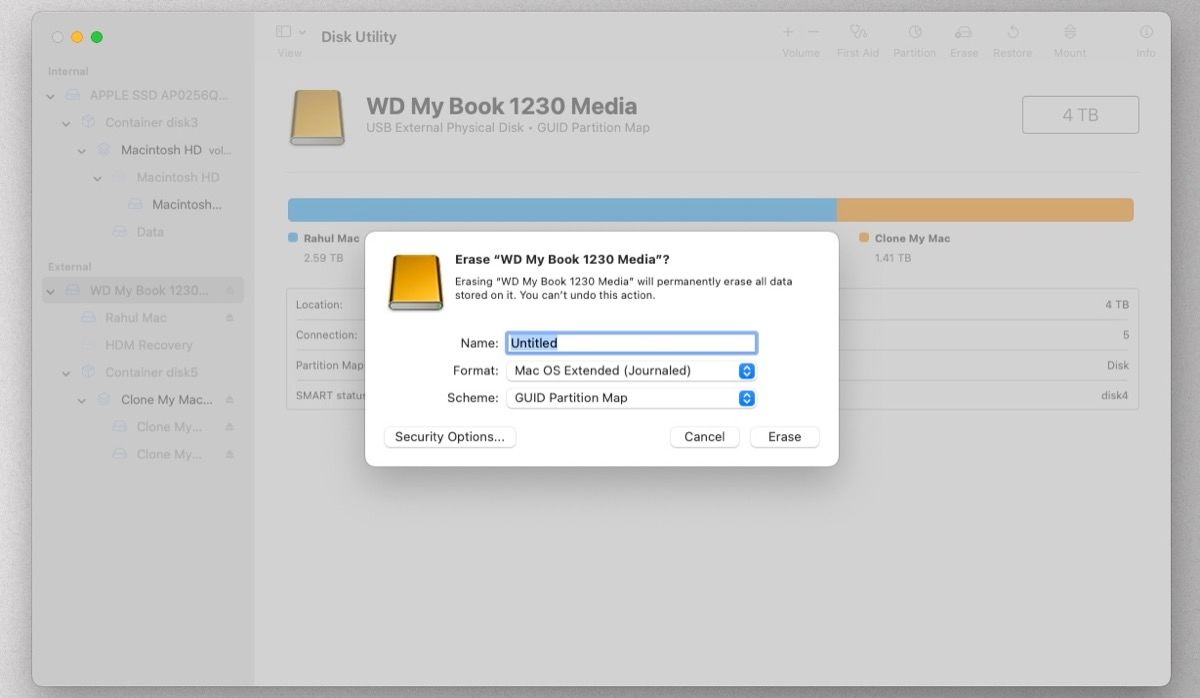
Task: Select APPLE SSD AP0256Q in sidebar
Action: [x=143, y=96]
